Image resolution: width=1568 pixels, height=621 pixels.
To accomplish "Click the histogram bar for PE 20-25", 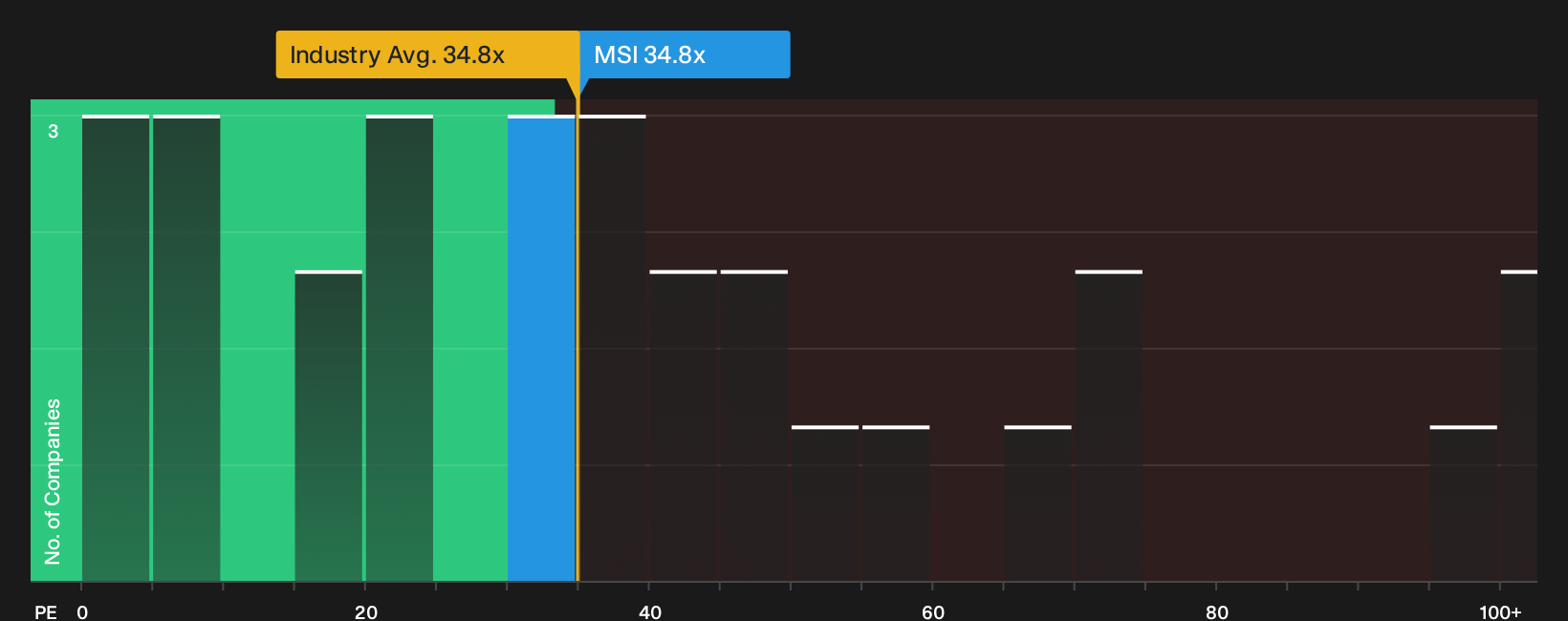I will click(400, 349).
